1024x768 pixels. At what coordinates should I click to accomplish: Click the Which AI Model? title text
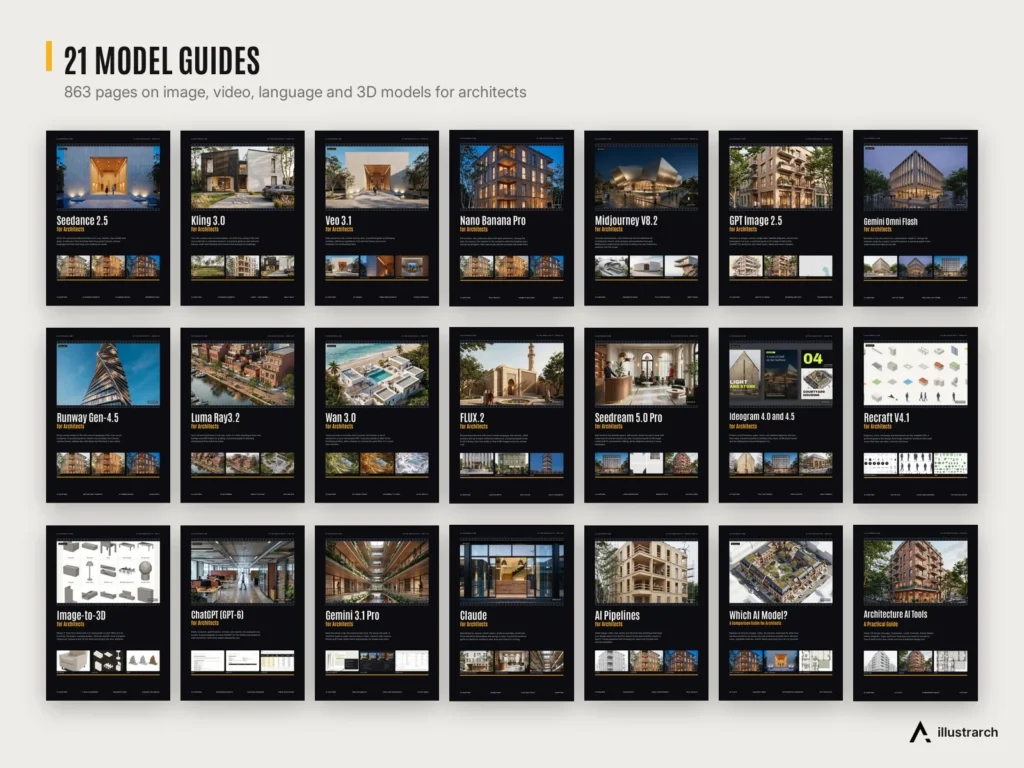coord(758,615)
